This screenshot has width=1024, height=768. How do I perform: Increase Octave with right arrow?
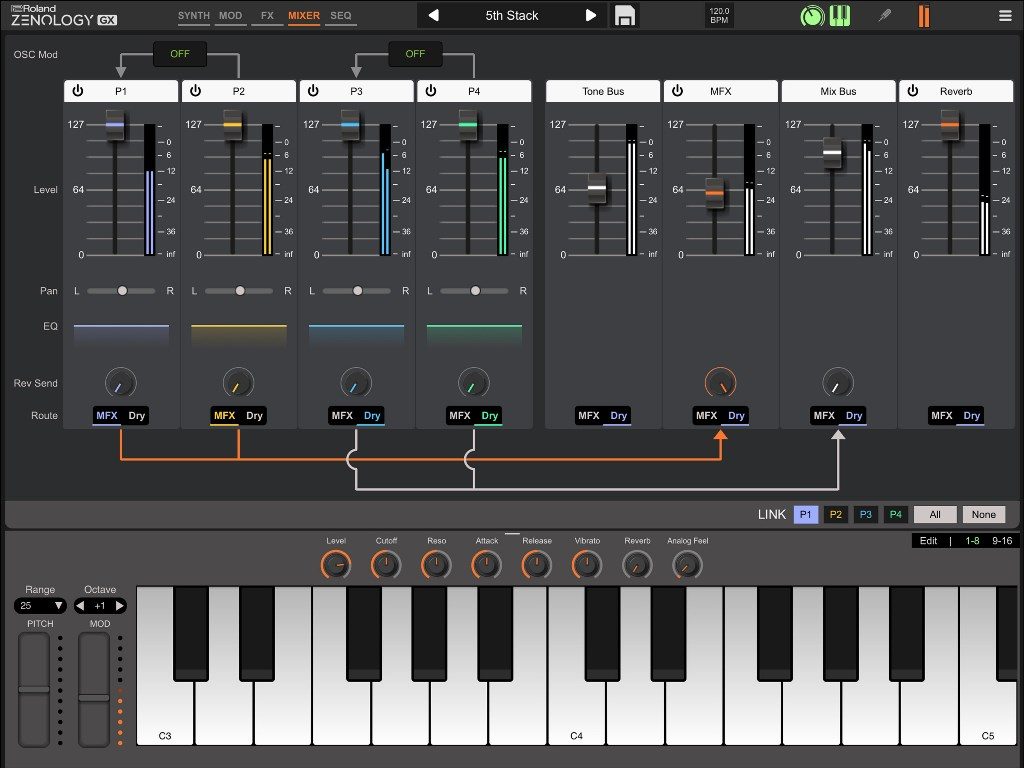click(120, 606)
